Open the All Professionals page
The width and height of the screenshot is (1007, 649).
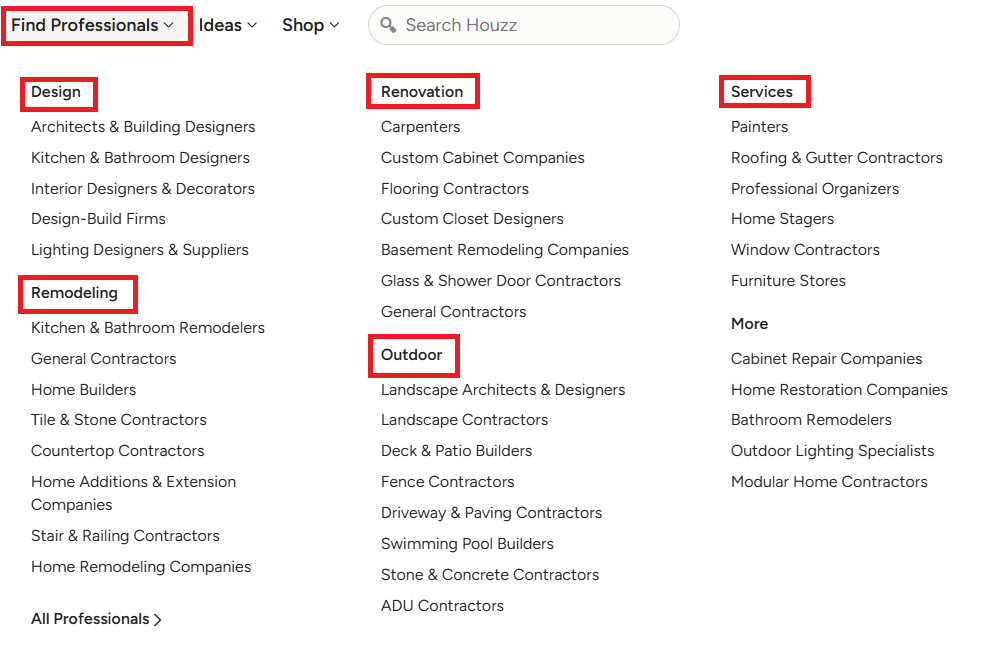90,618
